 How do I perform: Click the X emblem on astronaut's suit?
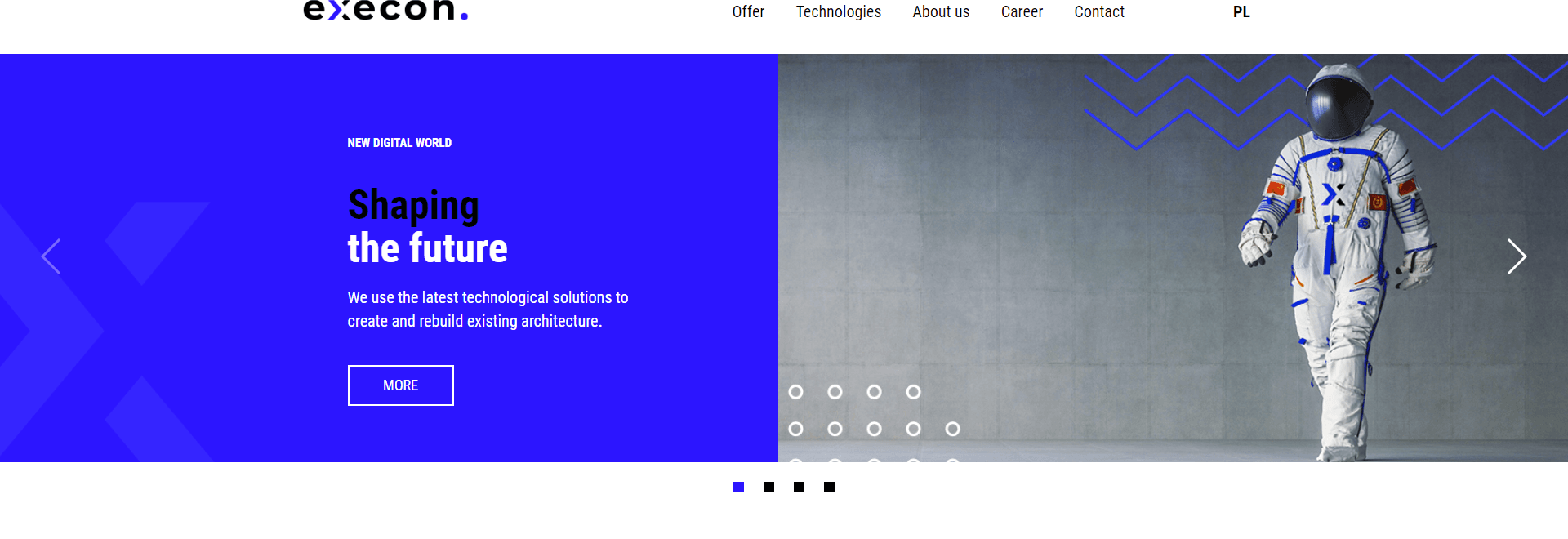tap(1333, 194)
